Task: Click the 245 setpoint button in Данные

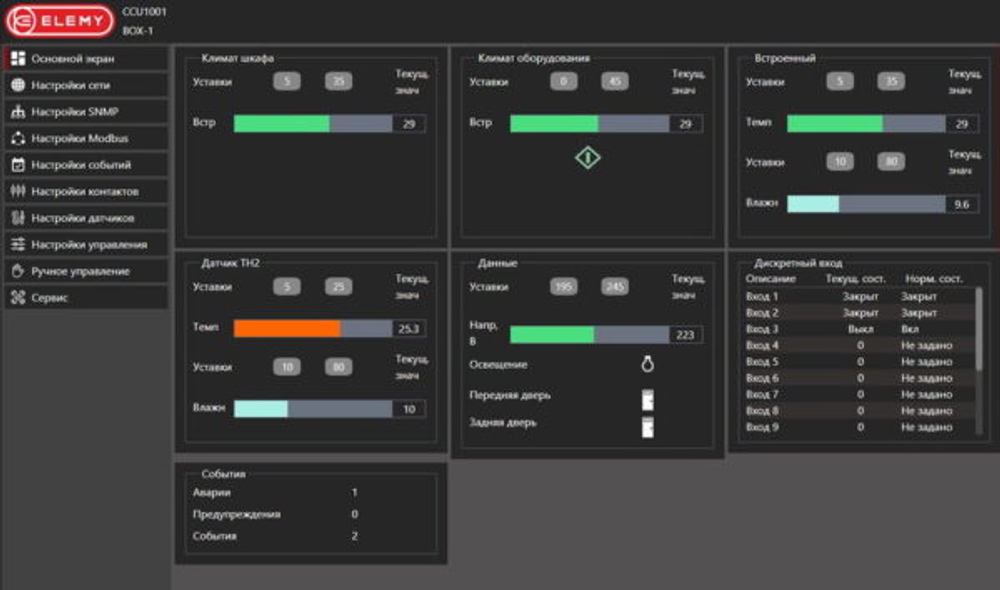Action: click(x=615, y=287)
